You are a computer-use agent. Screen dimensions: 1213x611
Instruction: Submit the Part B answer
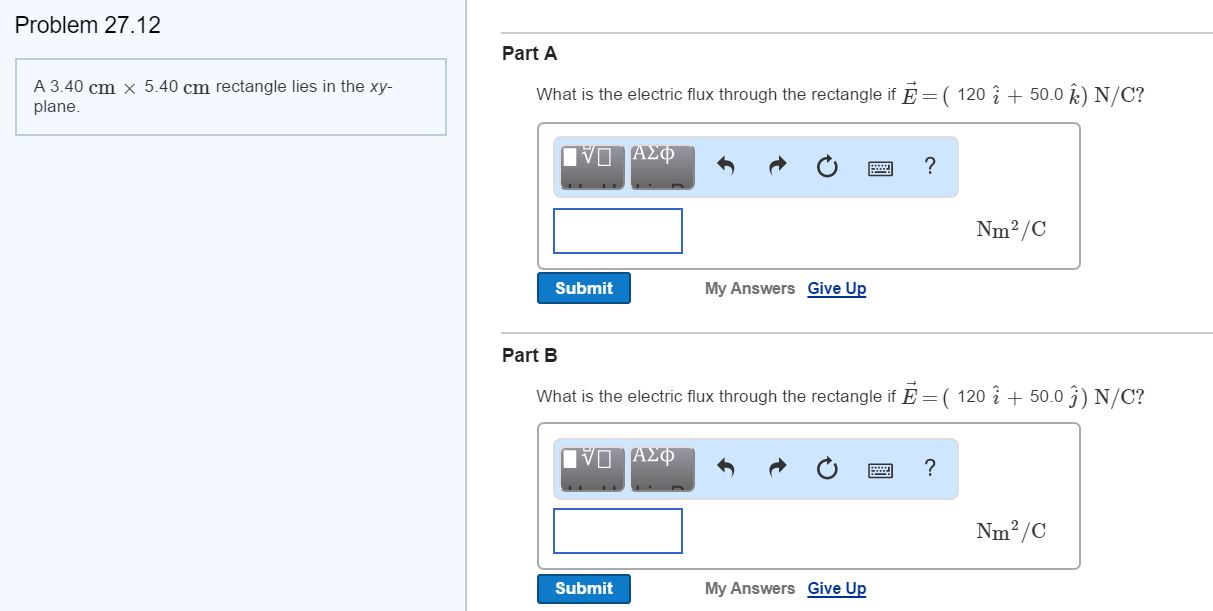click(584, 589)
